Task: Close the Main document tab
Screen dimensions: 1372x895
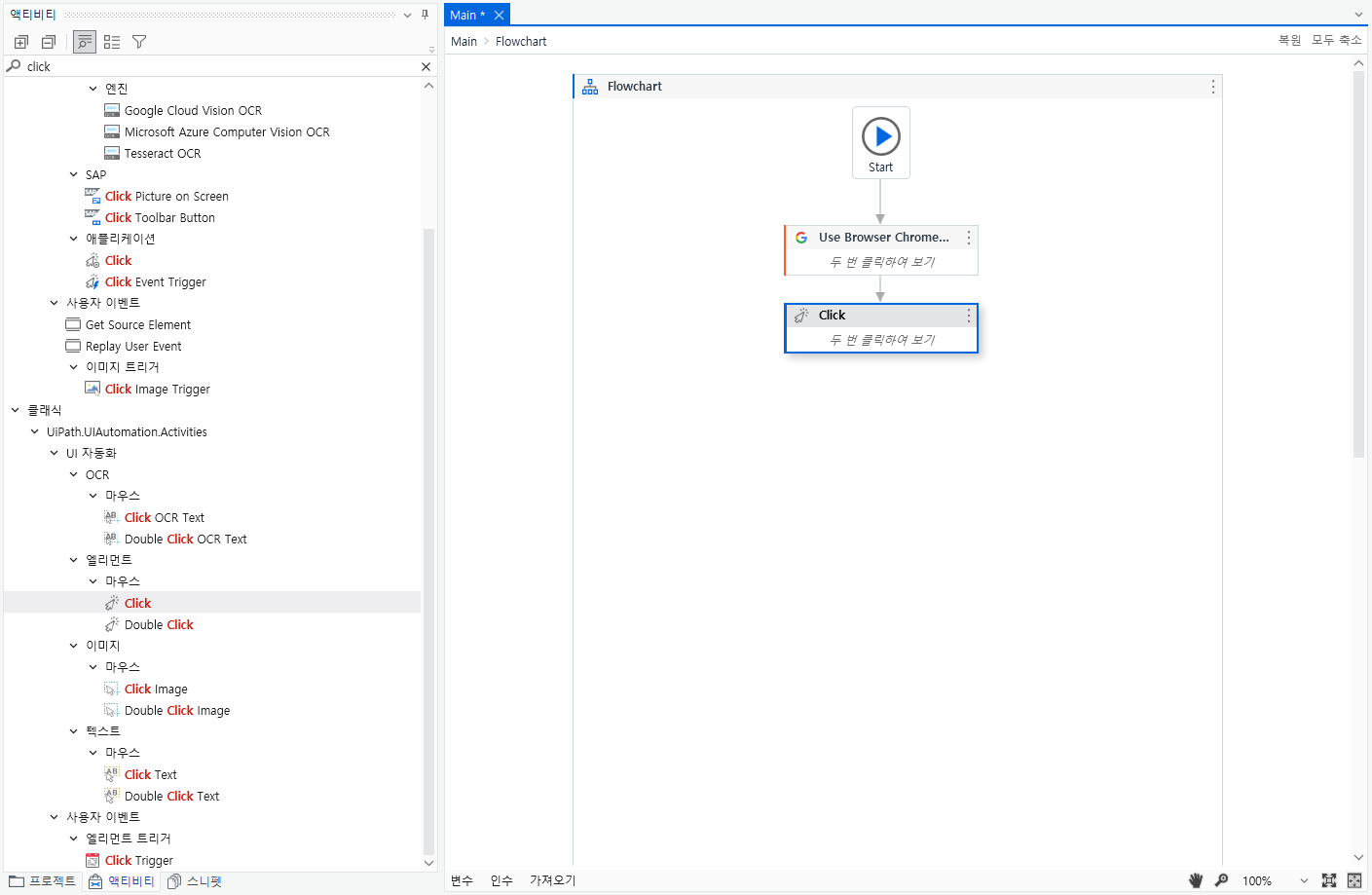Action: [x=499, y=15]
